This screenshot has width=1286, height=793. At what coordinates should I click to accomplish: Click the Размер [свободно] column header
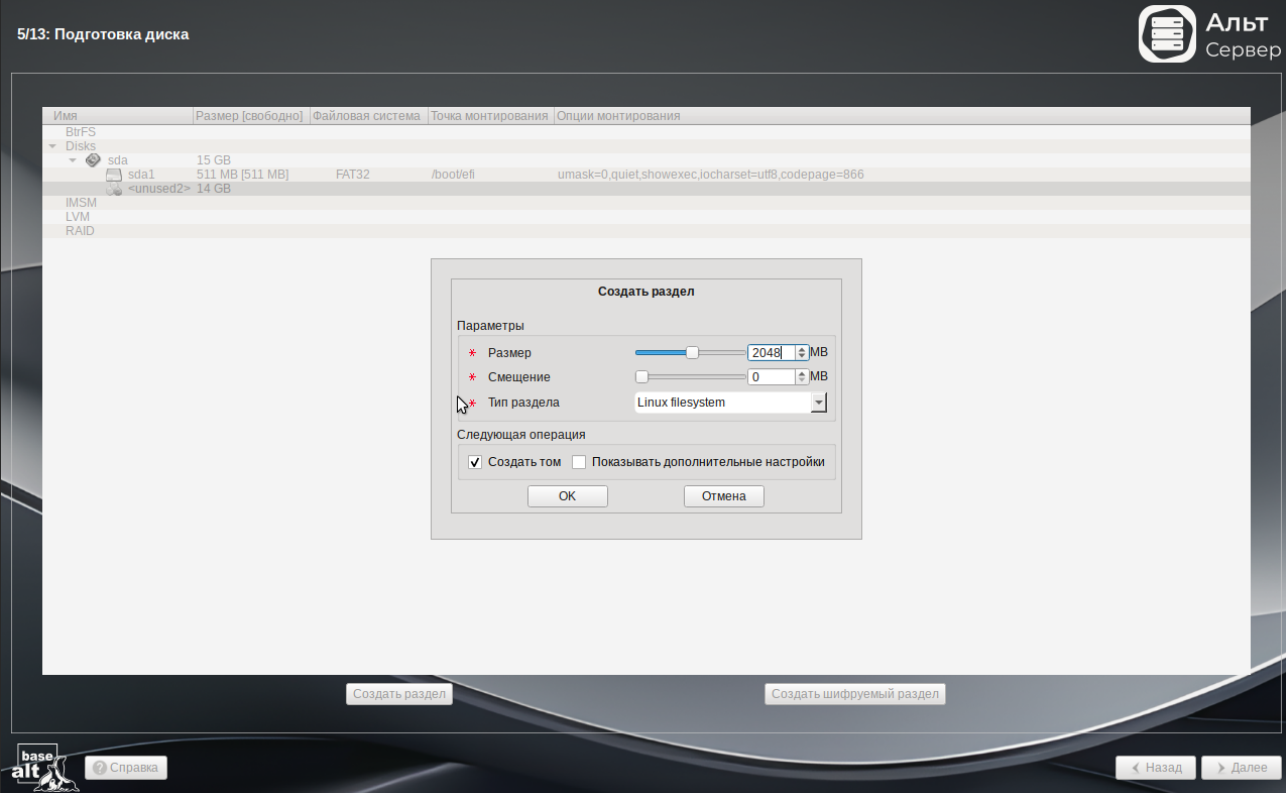click(x=251, y=116)
